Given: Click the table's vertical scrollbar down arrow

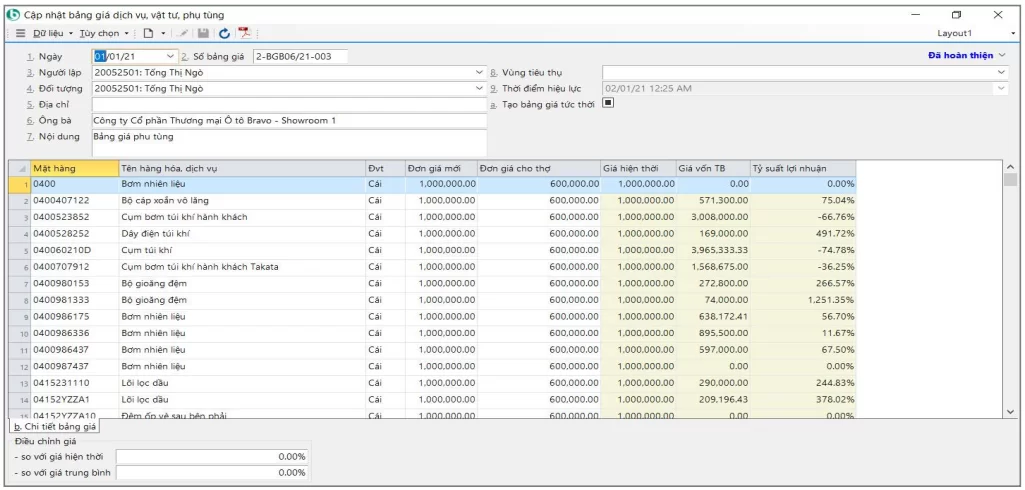Looking at the screenshot, I should [1009, 411].
